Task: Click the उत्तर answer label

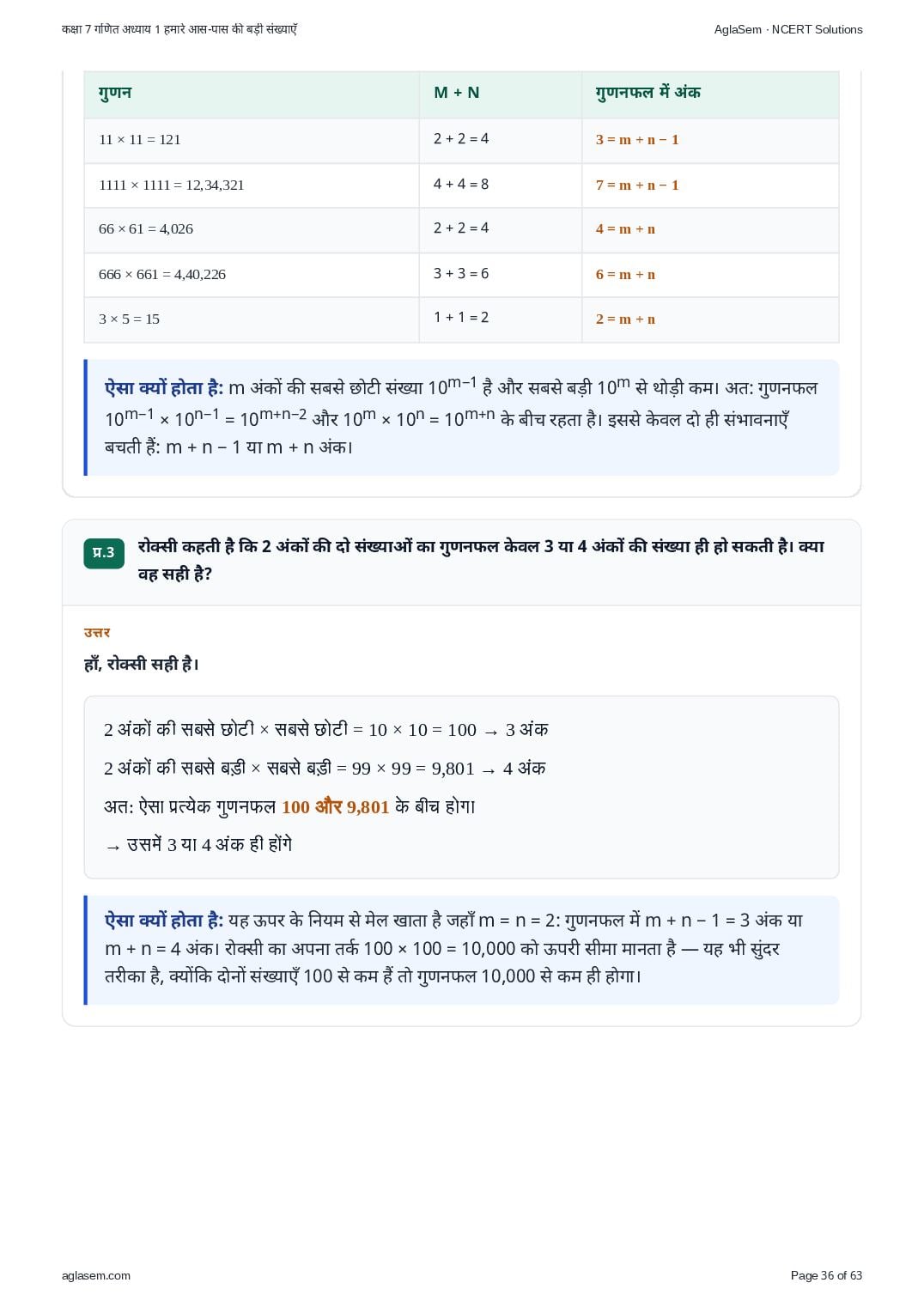Action: [x=97, y=633]
